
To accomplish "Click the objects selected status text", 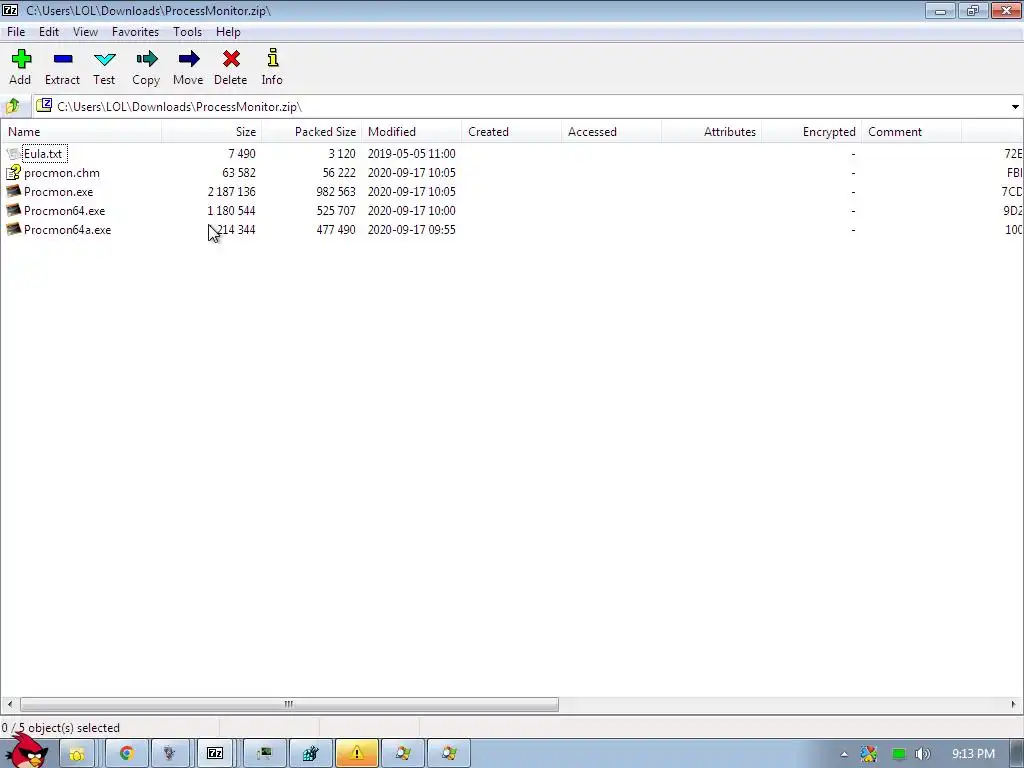I will coord(61,728).
